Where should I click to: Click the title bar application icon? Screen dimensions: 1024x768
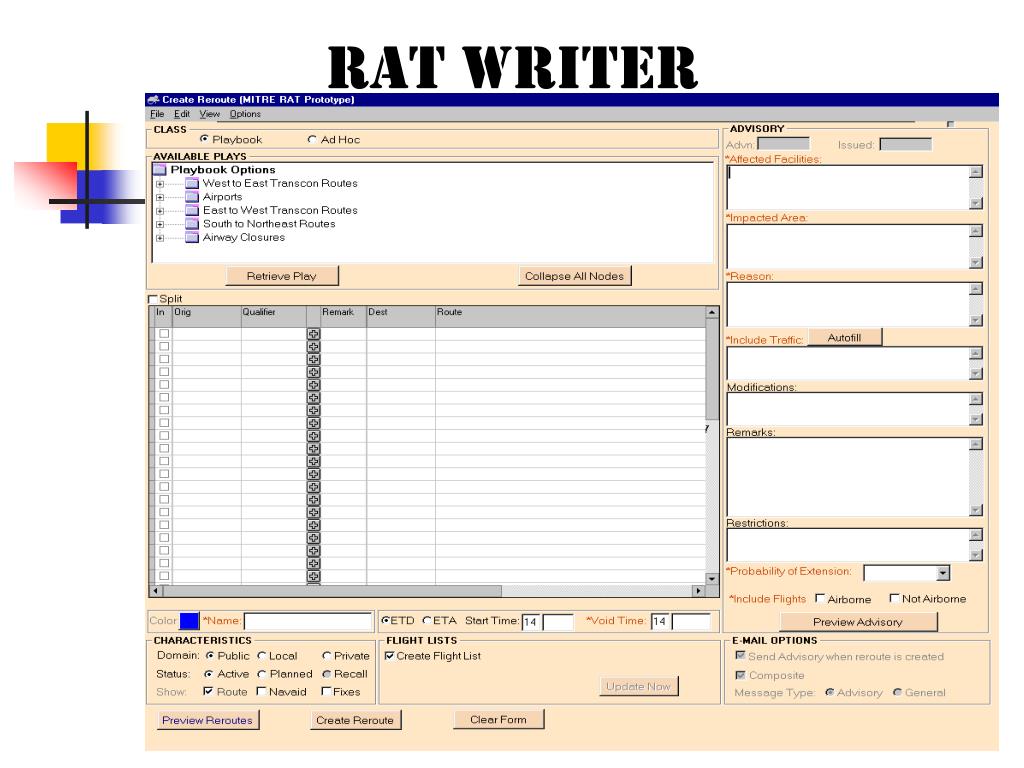153,100
